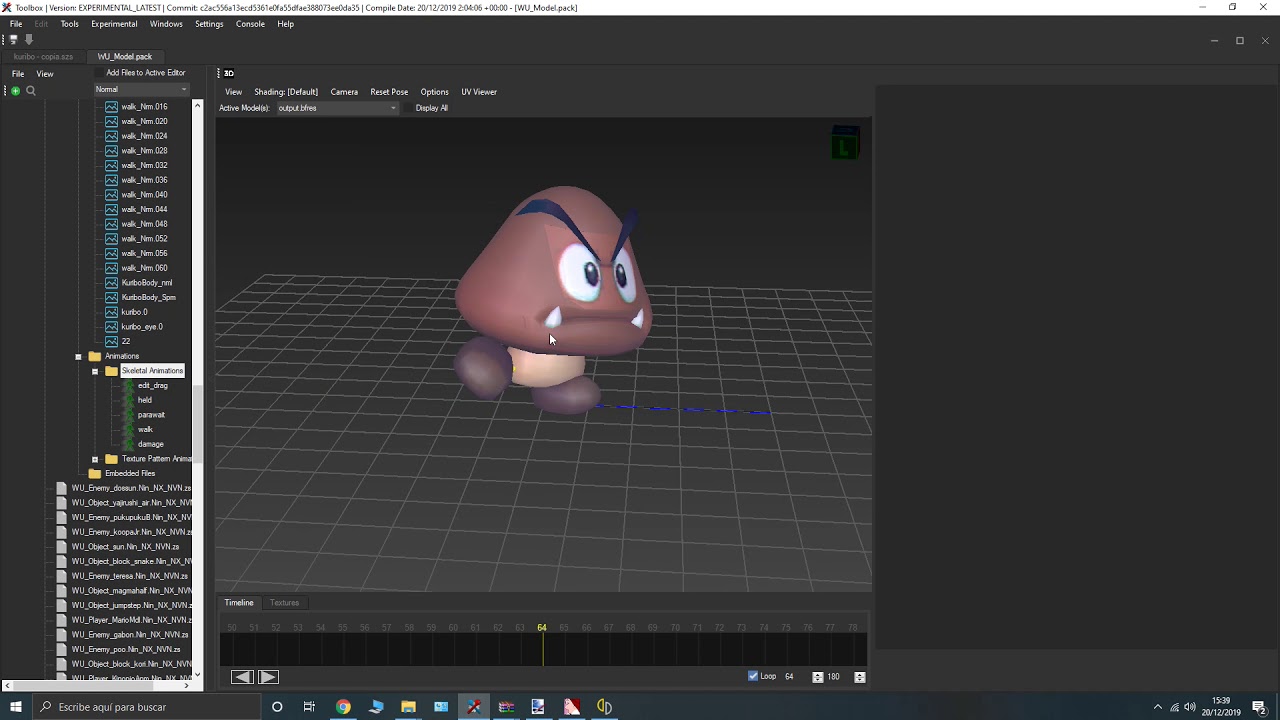Screen dimensions: 1280x720
Task: Click the play backward button
Action: click(242, 677)
